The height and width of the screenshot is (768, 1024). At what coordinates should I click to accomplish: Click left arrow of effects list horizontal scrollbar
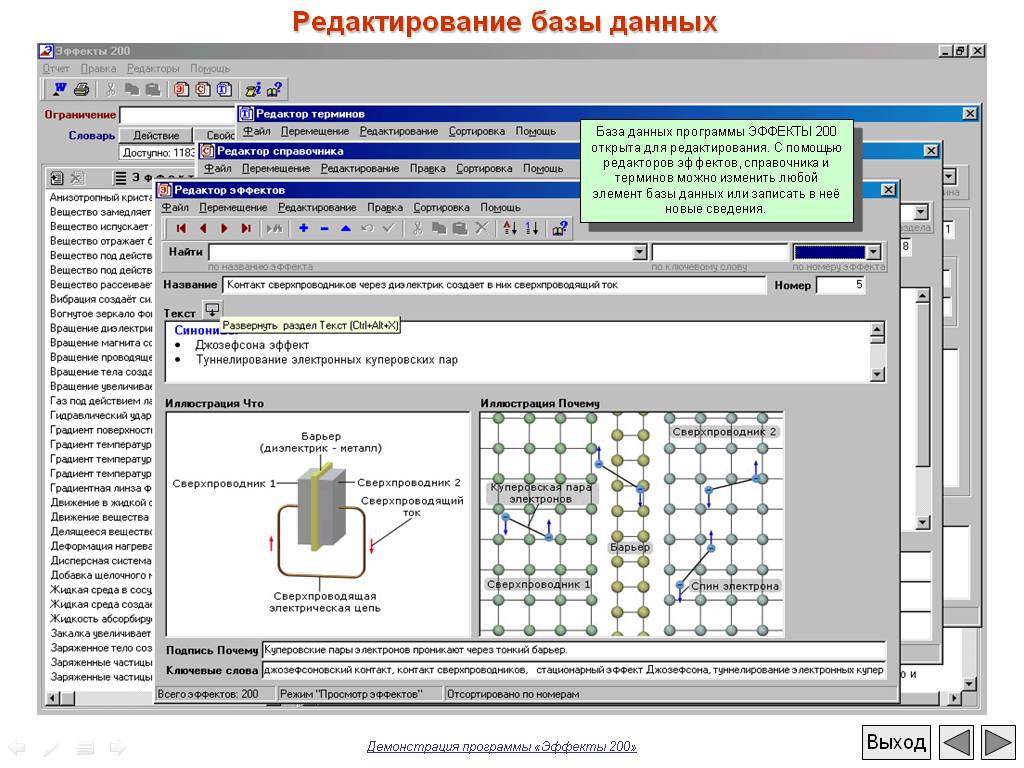pyautogui.click(x=54, y=698)
